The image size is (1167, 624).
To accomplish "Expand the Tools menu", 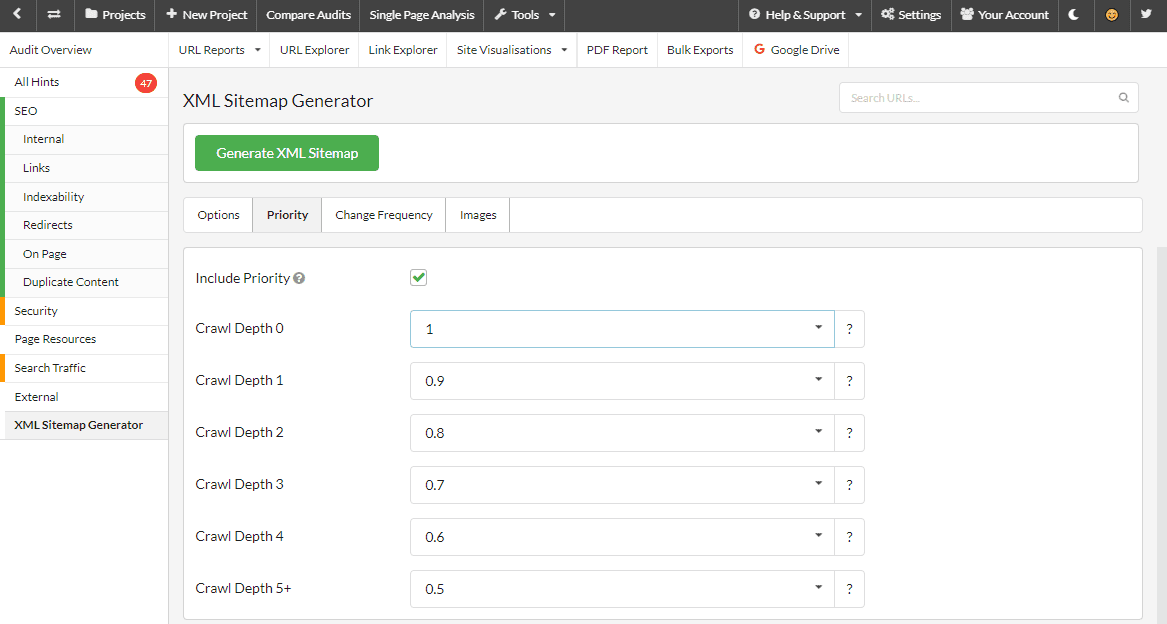I will (524, 15).
